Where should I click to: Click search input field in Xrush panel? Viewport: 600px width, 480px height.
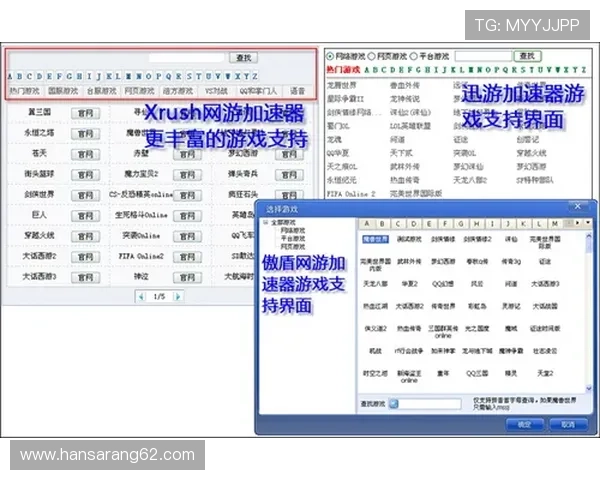(186, 58)
